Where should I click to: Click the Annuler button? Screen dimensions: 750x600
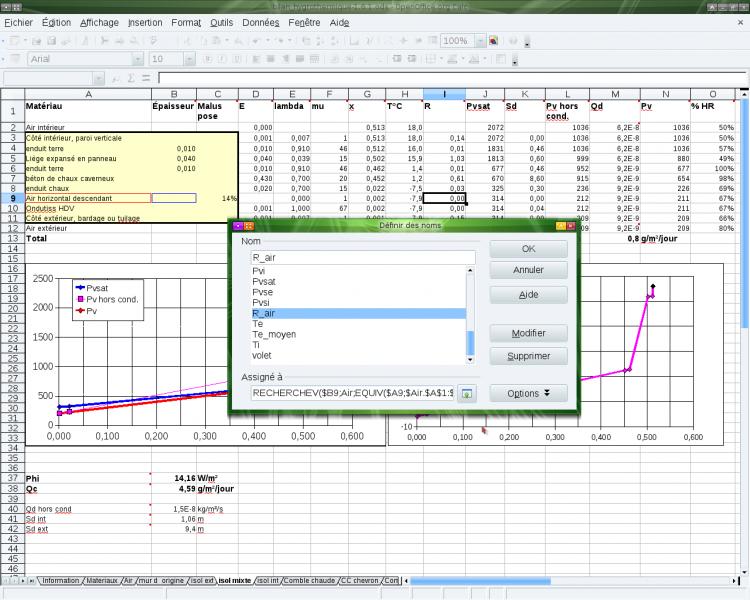[529, 270]
